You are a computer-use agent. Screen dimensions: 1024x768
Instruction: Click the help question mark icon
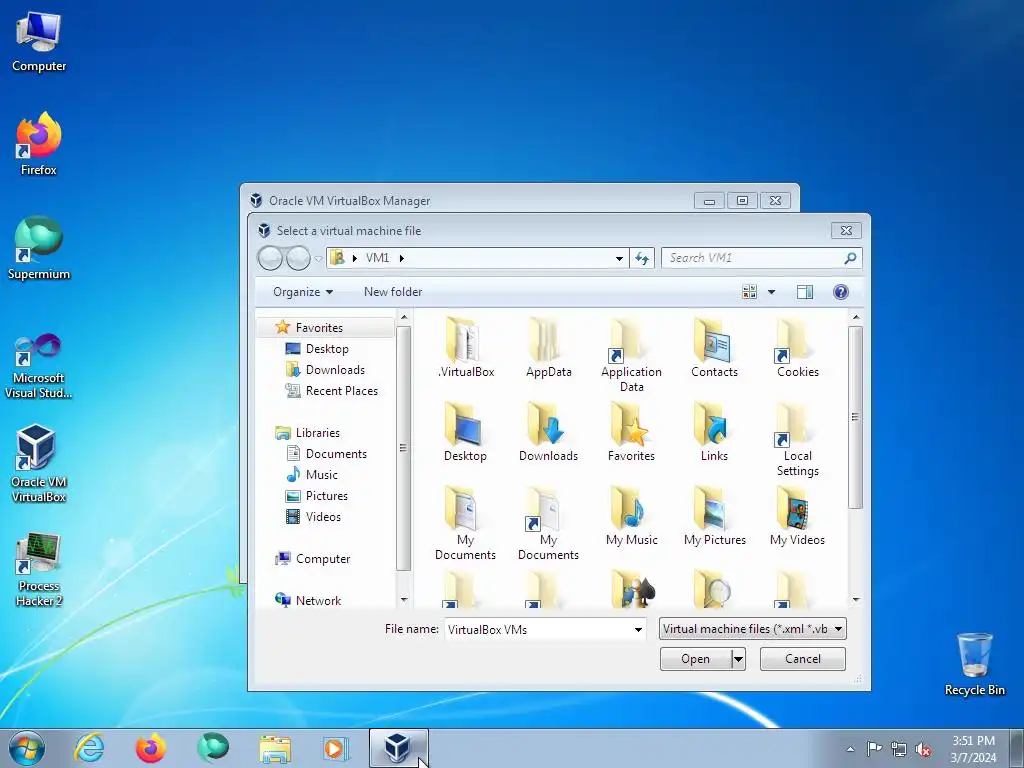(x=840, y=292)
